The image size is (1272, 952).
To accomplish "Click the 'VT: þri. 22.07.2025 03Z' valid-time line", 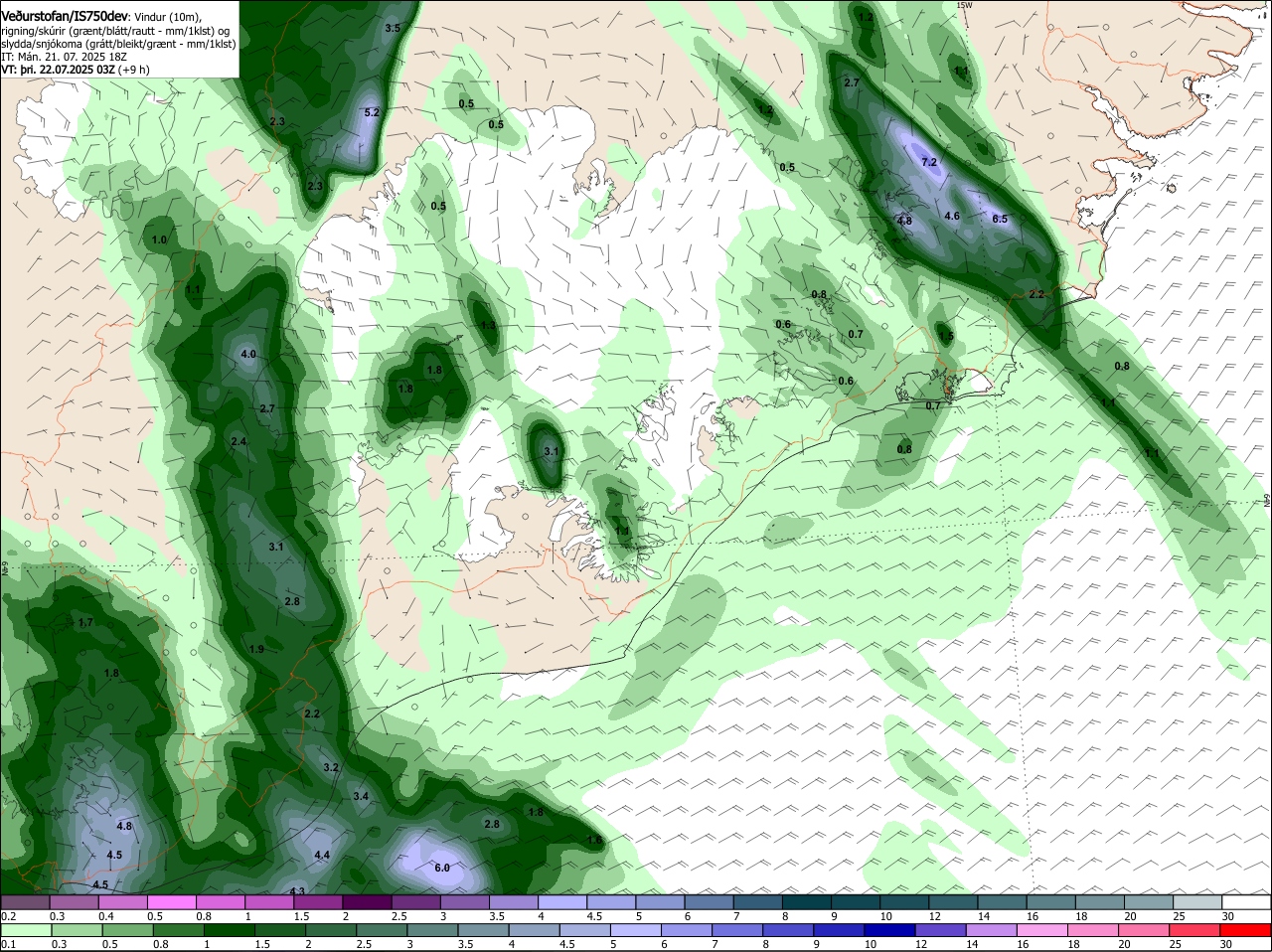I will [59, 70].
